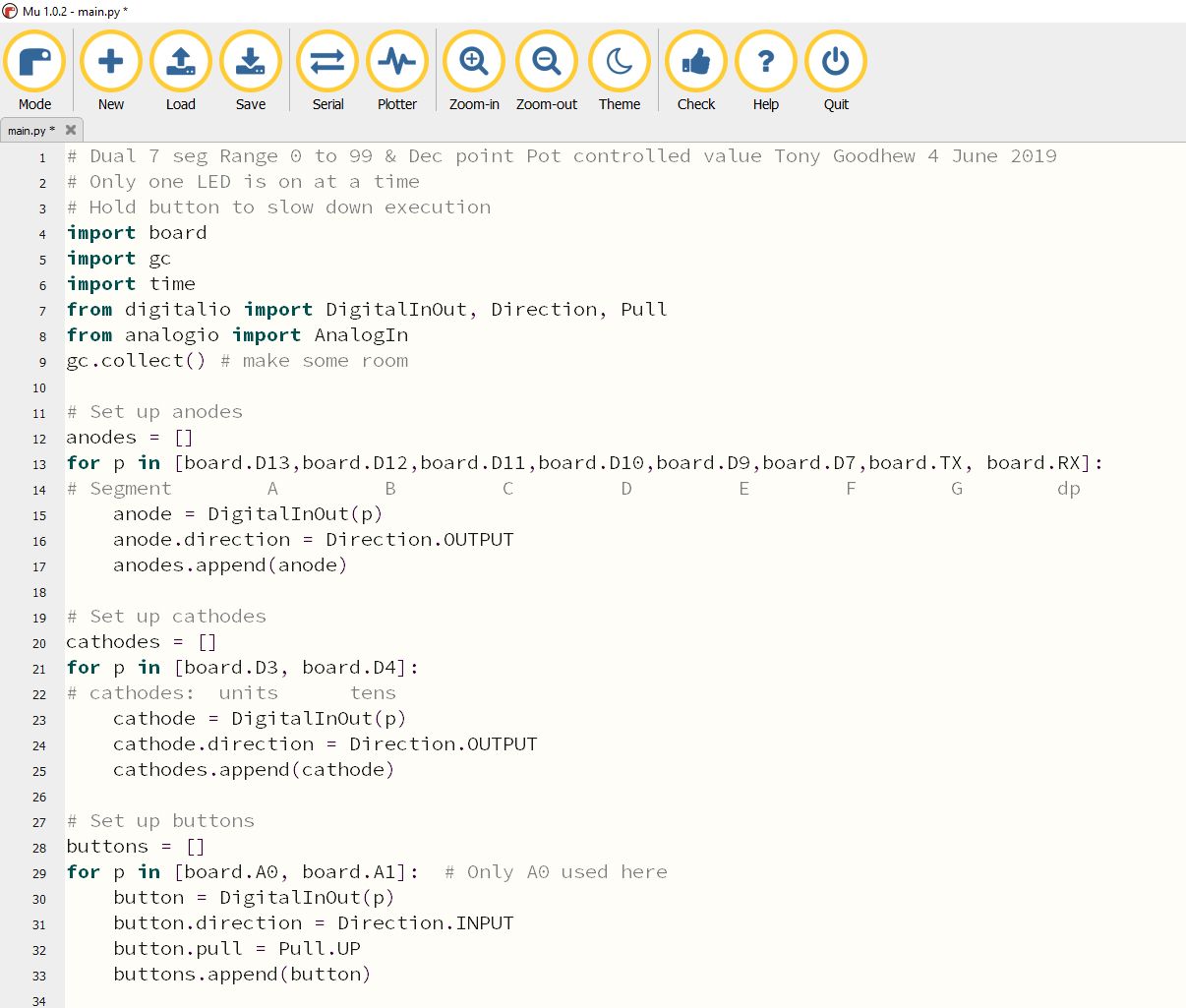Click line number 29 in the gutter

39,873
